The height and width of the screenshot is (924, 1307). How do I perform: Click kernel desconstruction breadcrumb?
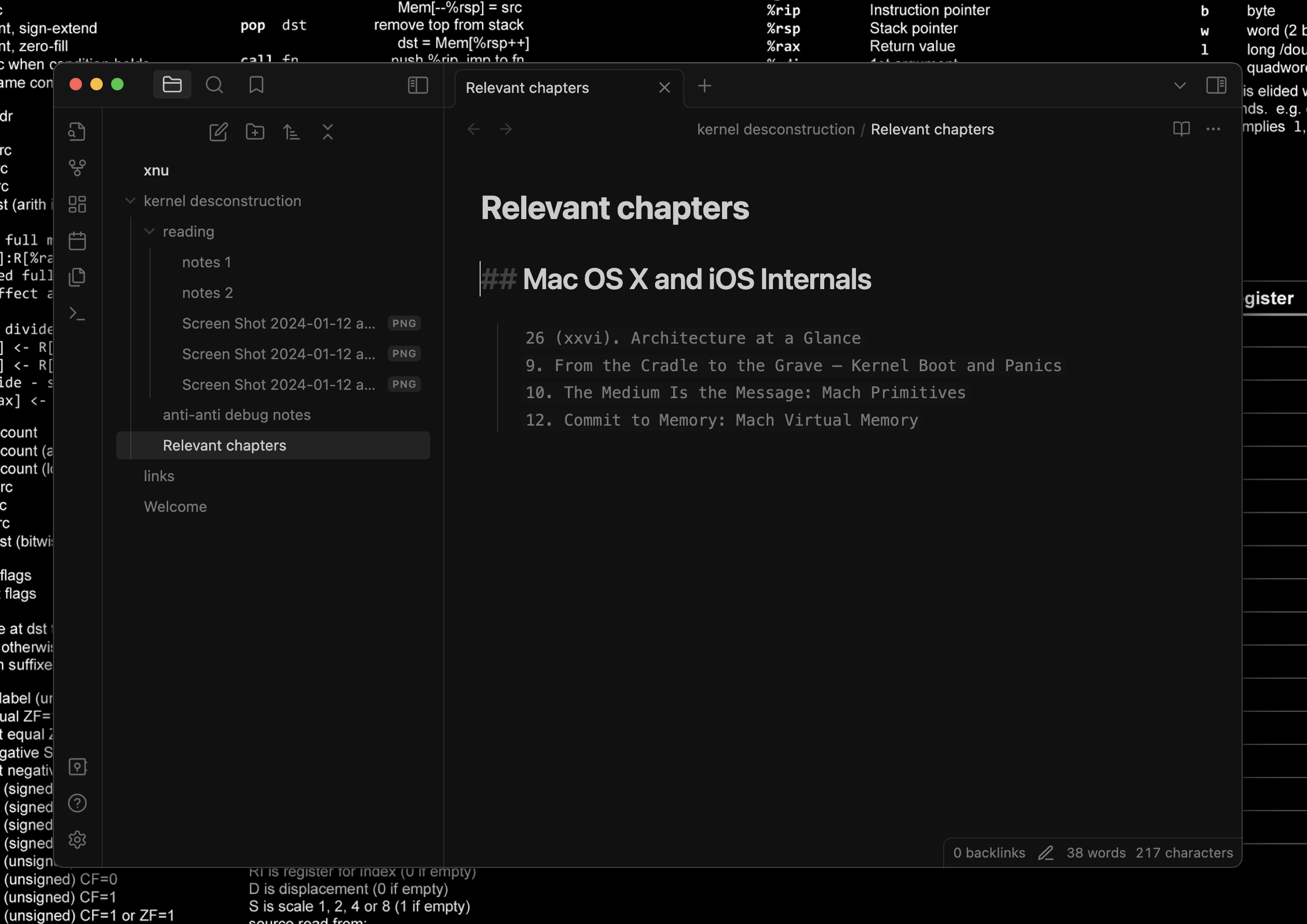coord(776,130)
